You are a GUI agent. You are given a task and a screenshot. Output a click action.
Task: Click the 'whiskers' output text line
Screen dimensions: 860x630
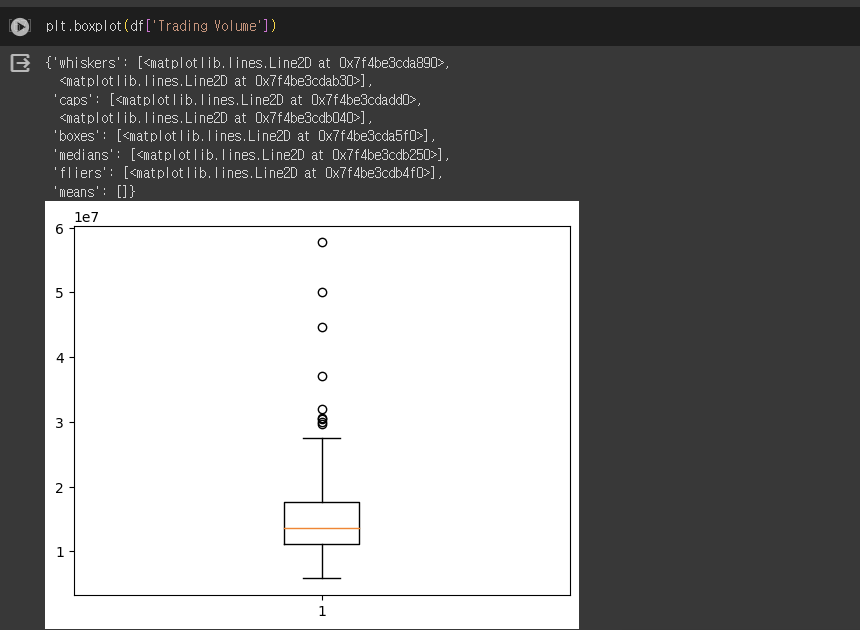tap(247, 63)
